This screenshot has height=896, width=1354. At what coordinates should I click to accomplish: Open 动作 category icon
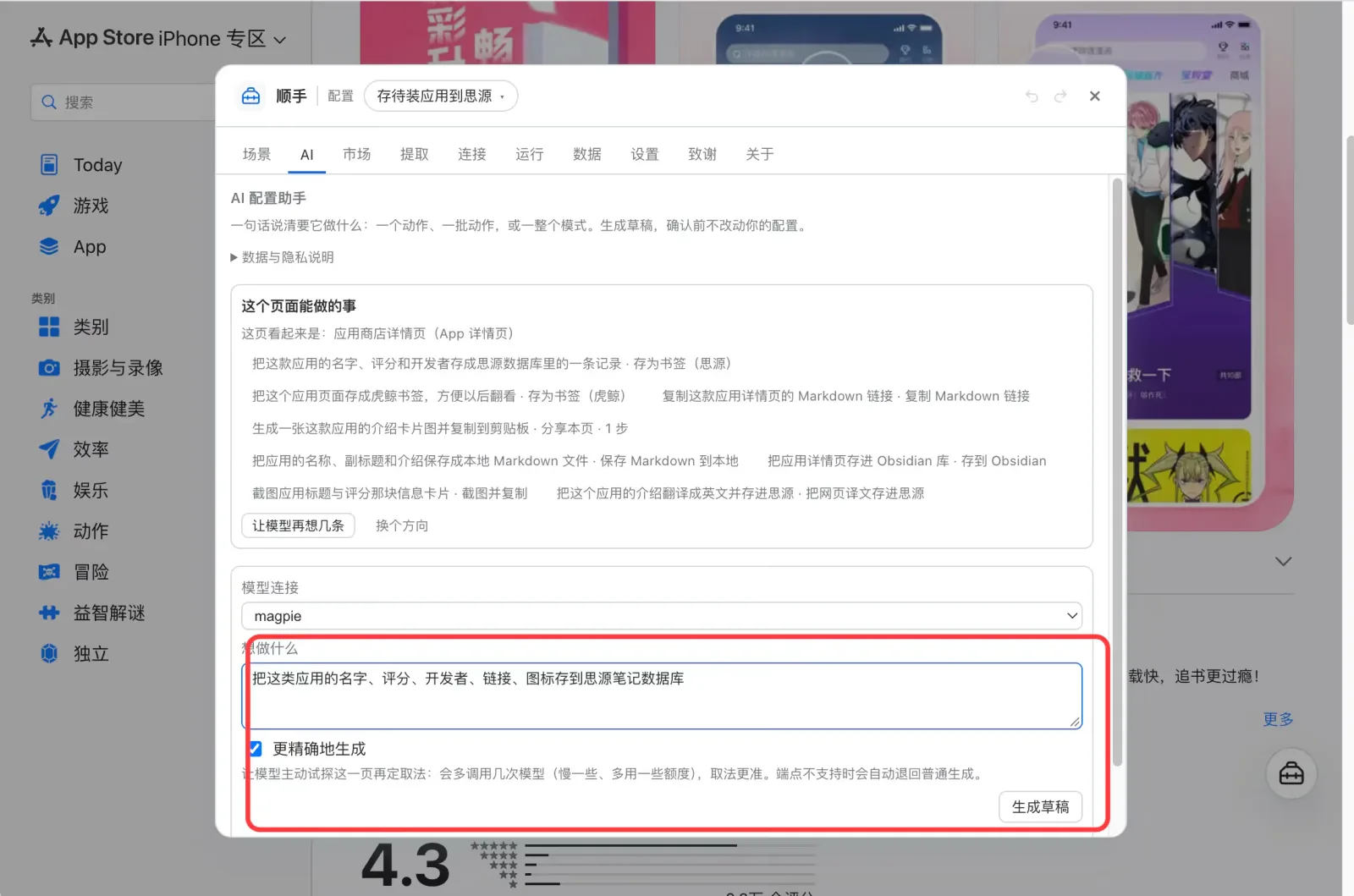click(49, 531)
